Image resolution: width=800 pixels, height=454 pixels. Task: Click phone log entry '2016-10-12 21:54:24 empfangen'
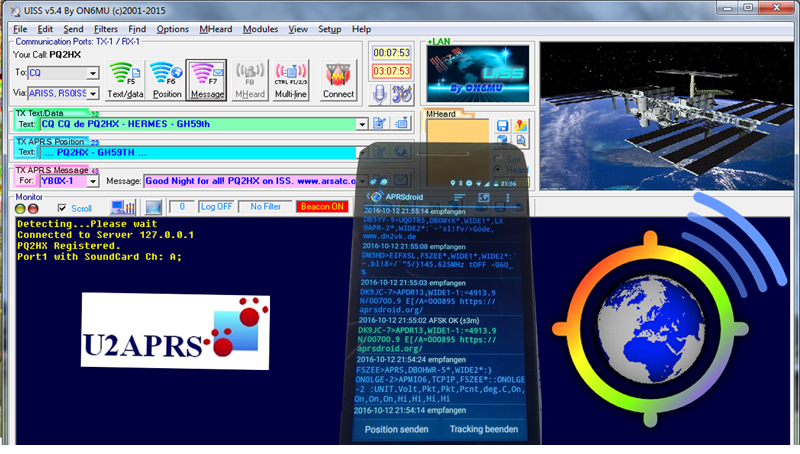coord(411,359)
